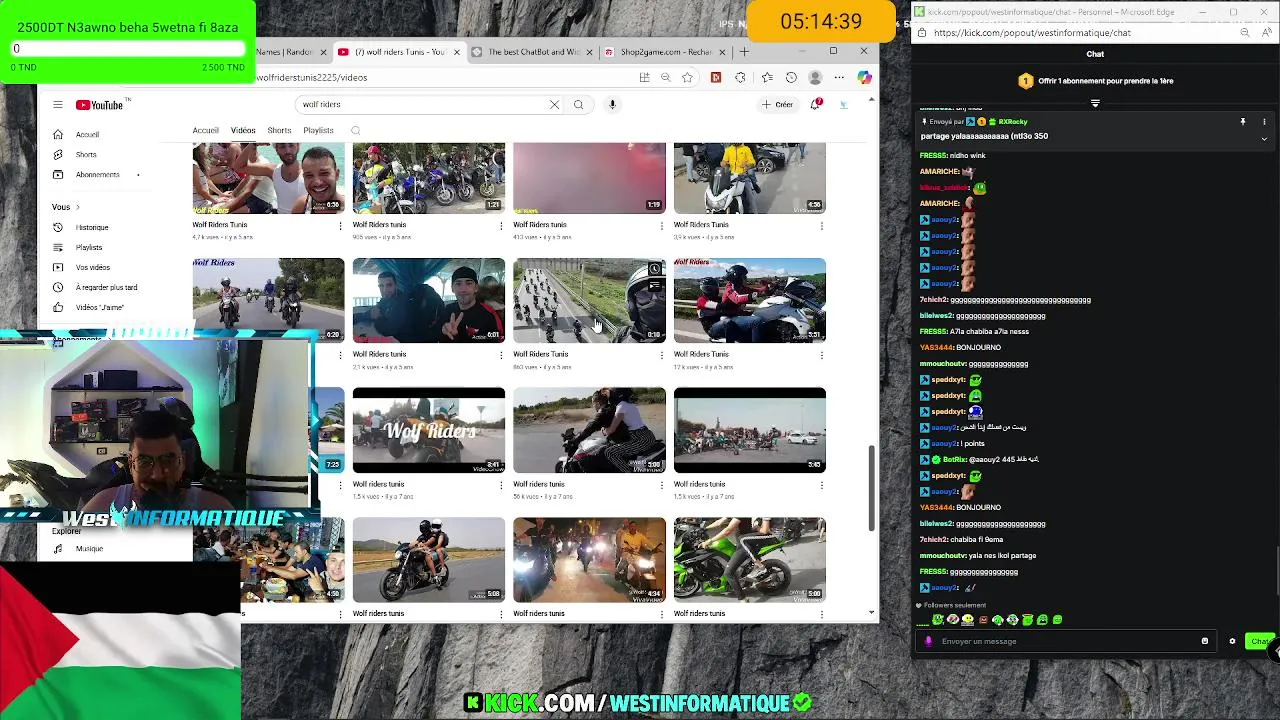The image size is (1280, 720).
Task: Play green Kawasaki motorcycle video thumbnail
Action: (x=750, y=560)
